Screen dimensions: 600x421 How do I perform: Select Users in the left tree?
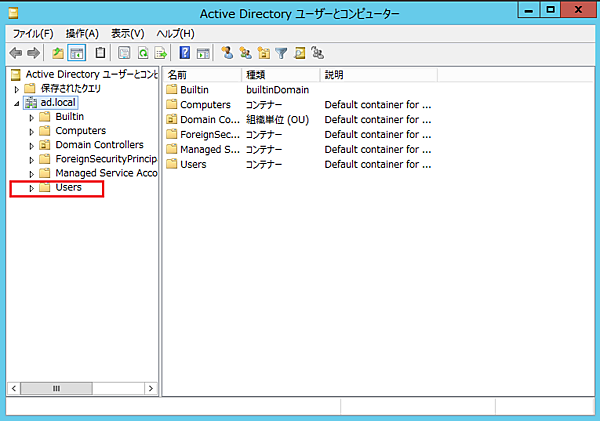68,188
